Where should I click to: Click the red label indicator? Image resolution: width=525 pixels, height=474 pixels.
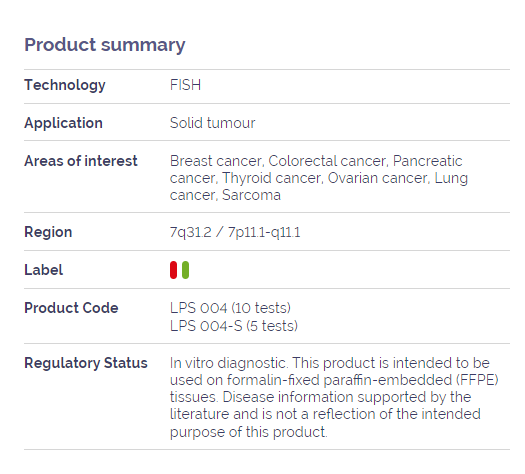[x=173, y=270]
